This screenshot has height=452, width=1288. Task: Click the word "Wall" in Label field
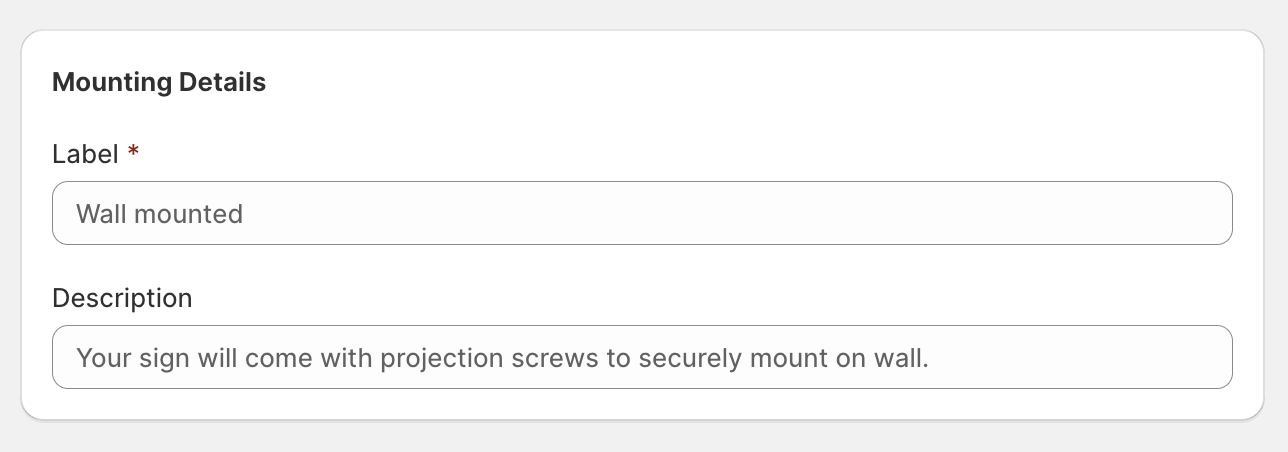pyautogui.click(x=99, y=214)
